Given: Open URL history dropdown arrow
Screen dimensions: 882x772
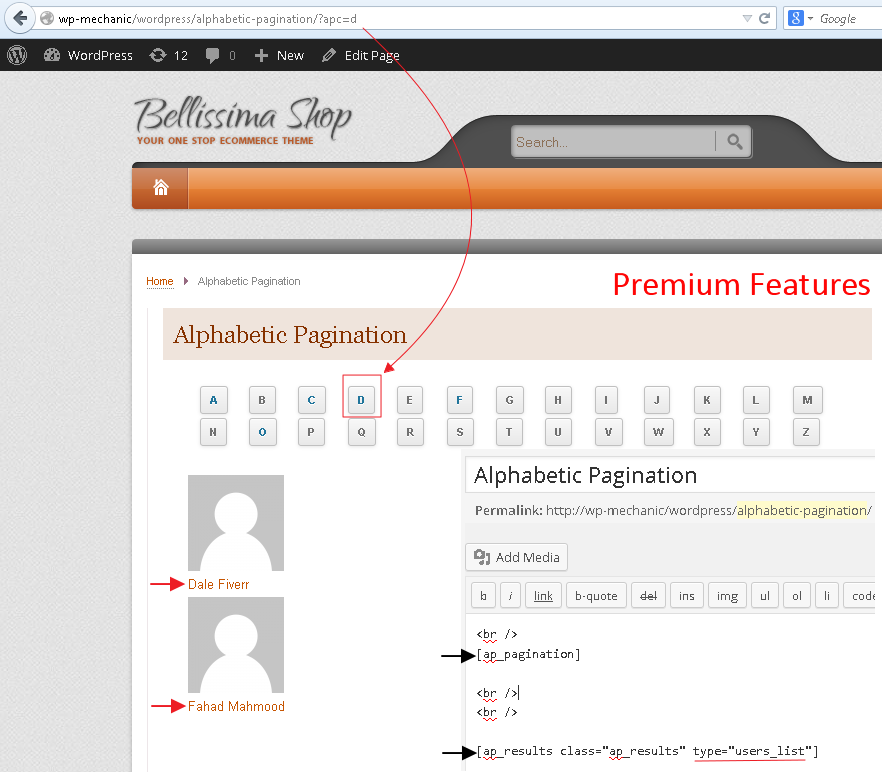Looking at the screenshot, I should click(747, 19).
